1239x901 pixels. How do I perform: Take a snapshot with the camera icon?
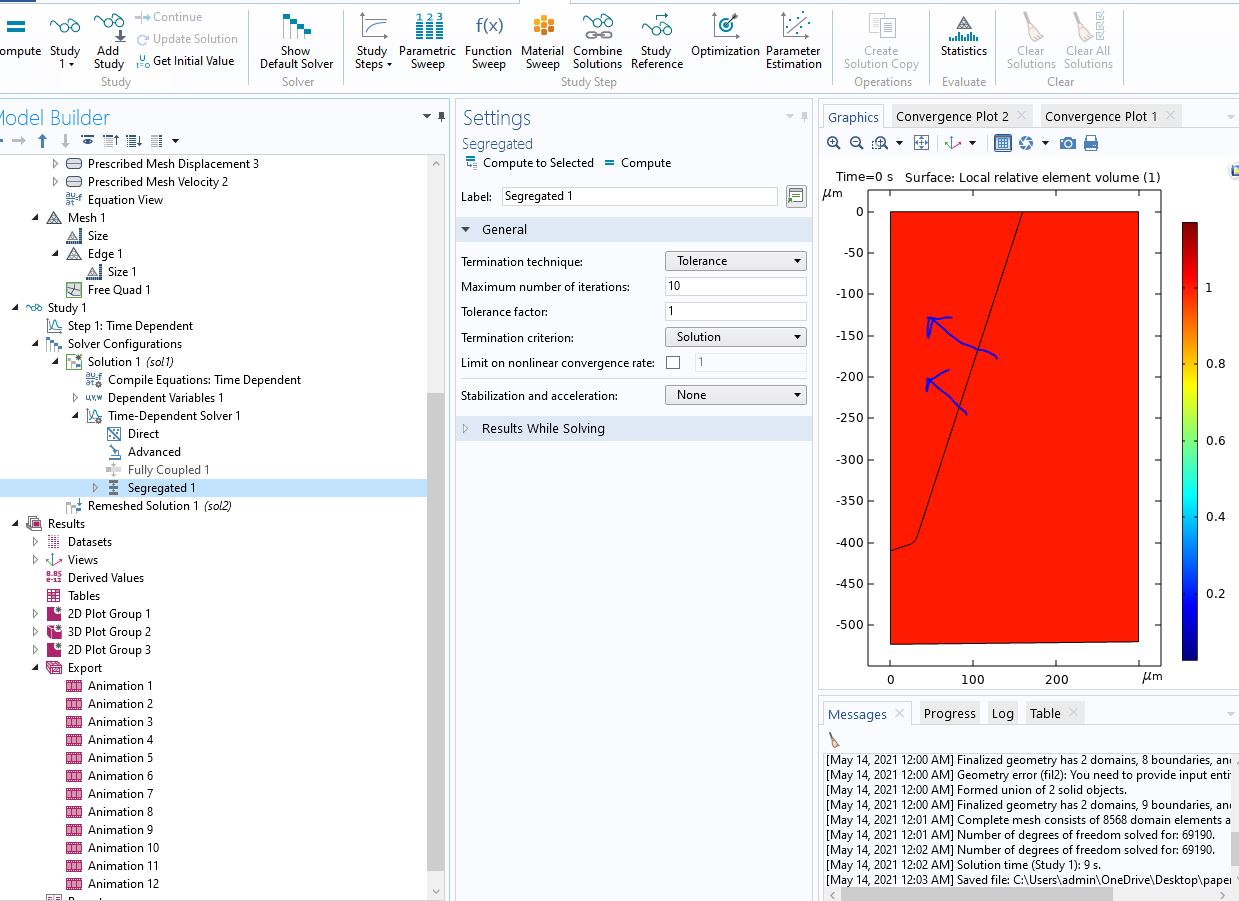click(1068, 144)
